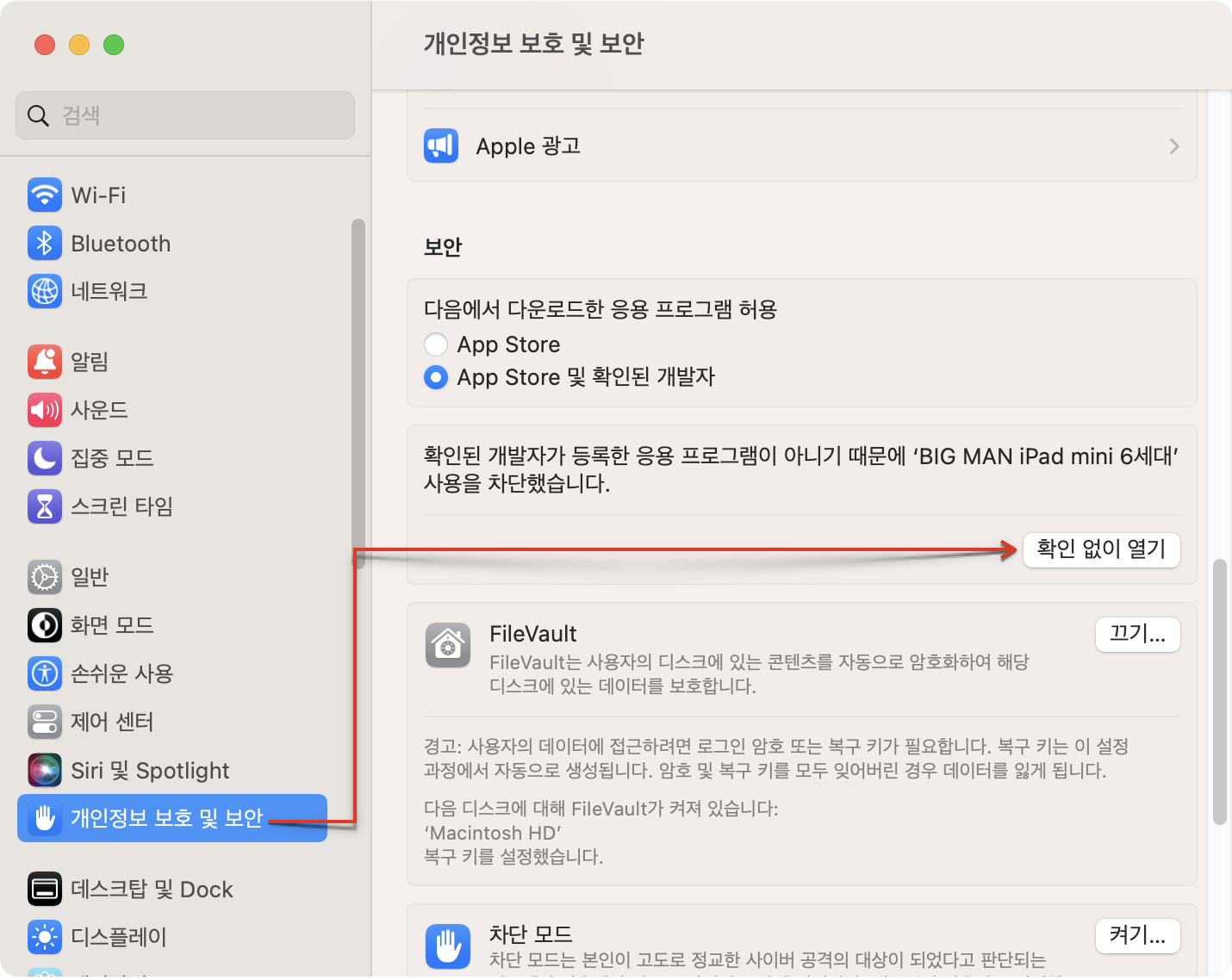Screen dimensions: 1232x980
Task: Click the 확인 없이 열기 button
Action: [x=1101, y=549]
